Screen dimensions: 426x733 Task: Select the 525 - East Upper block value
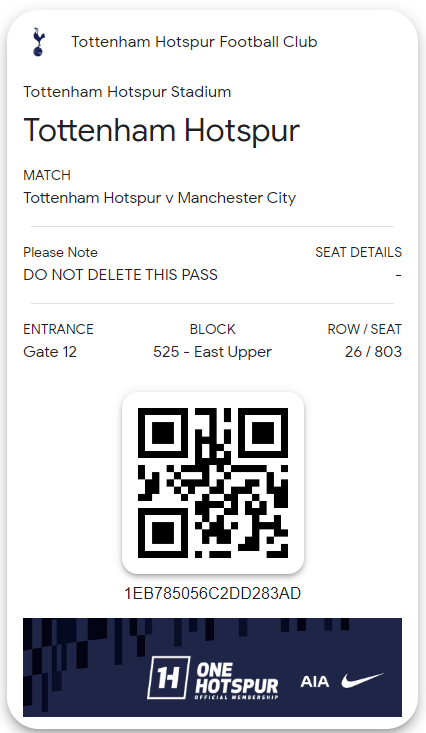(212, 352)
